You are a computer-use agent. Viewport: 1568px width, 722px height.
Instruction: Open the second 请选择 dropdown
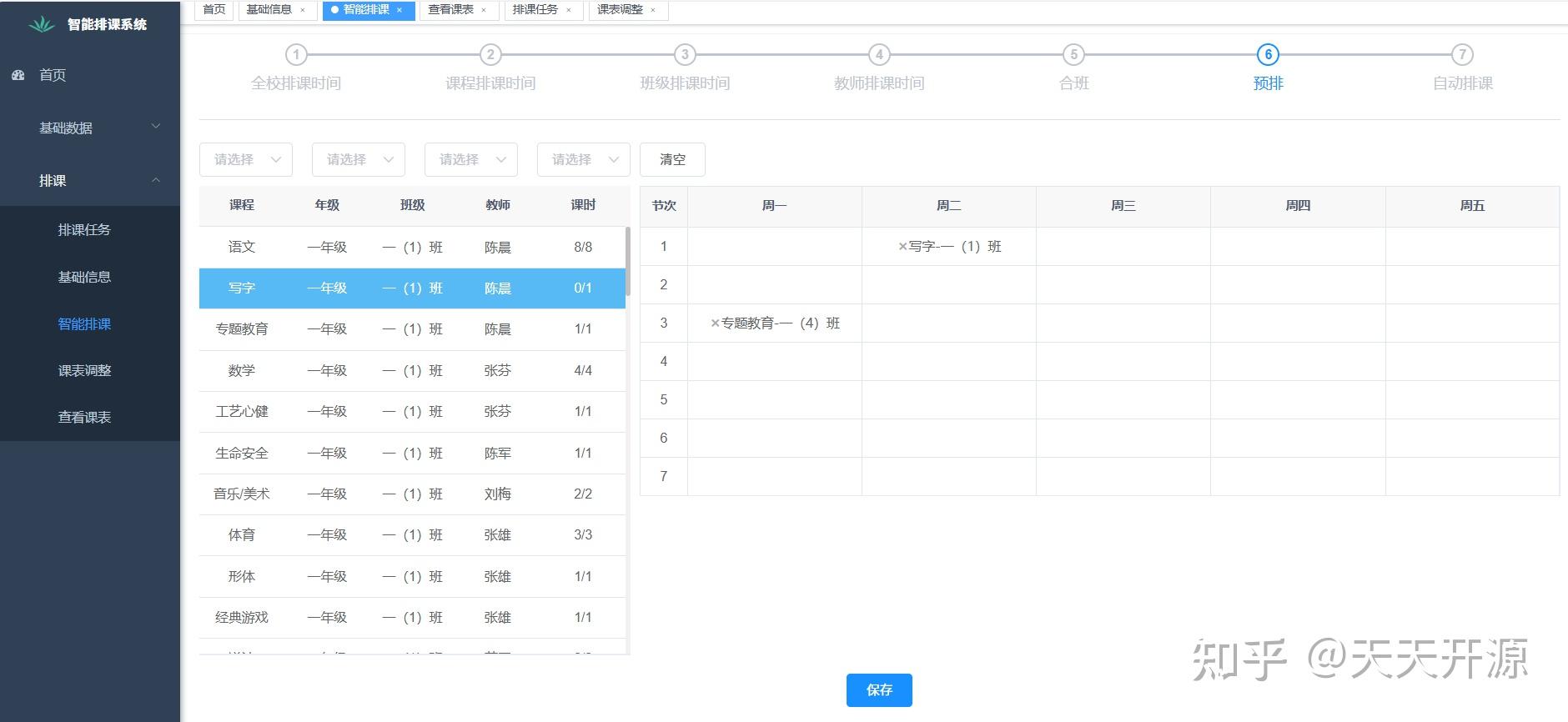click(359, 159)
